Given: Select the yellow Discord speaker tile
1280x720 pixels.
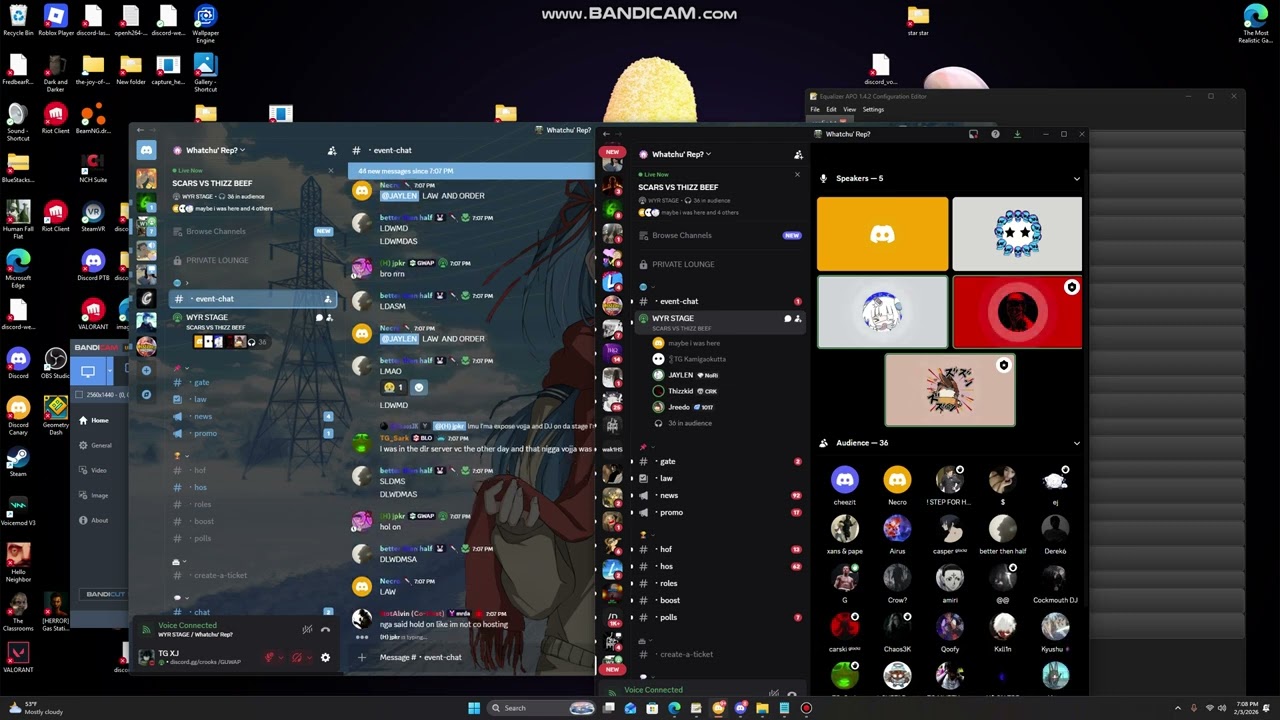Looking at the screenshot, I should pos(882,234).
